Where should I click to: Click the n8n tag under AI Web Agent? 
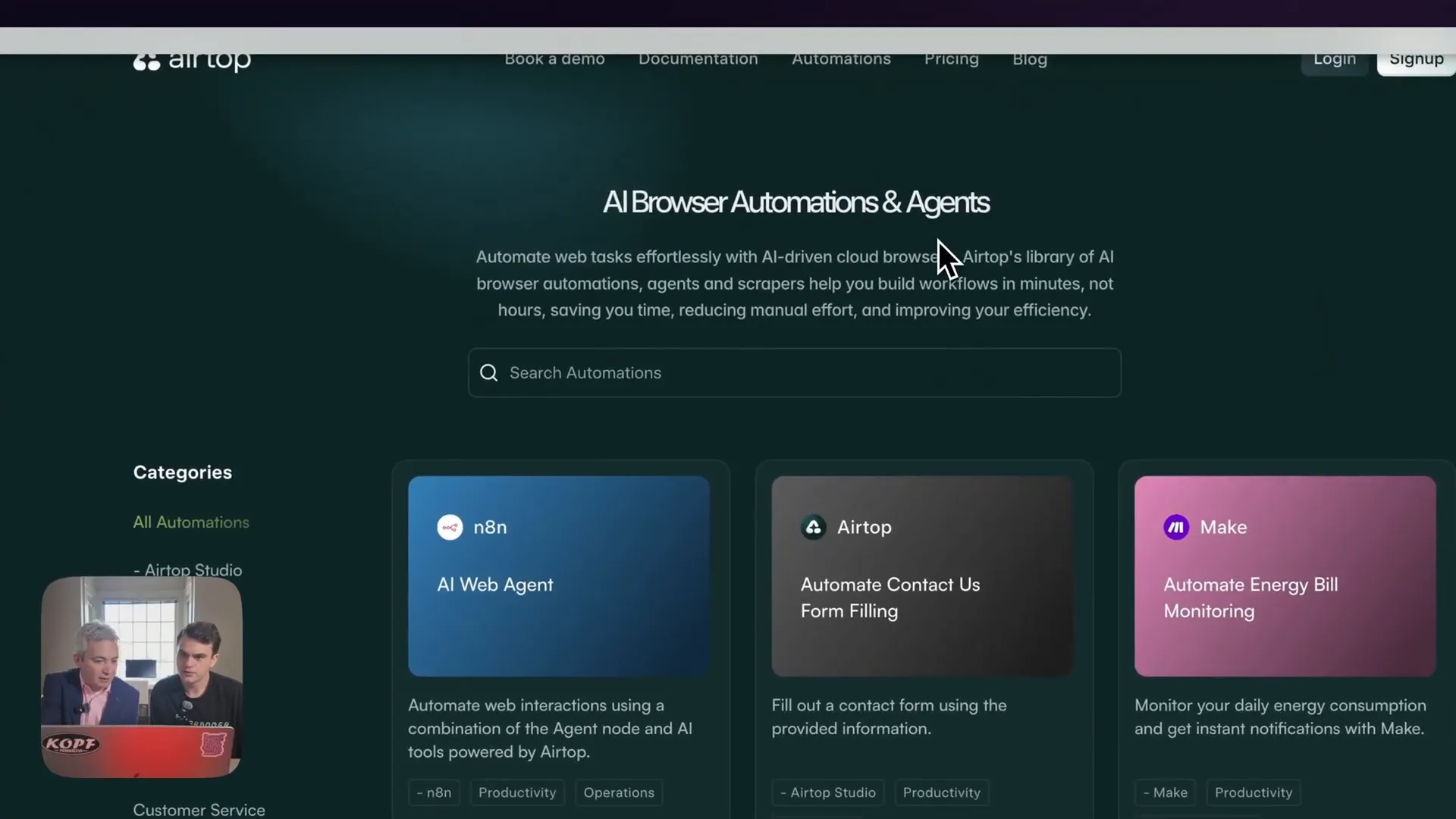point(434,792)
